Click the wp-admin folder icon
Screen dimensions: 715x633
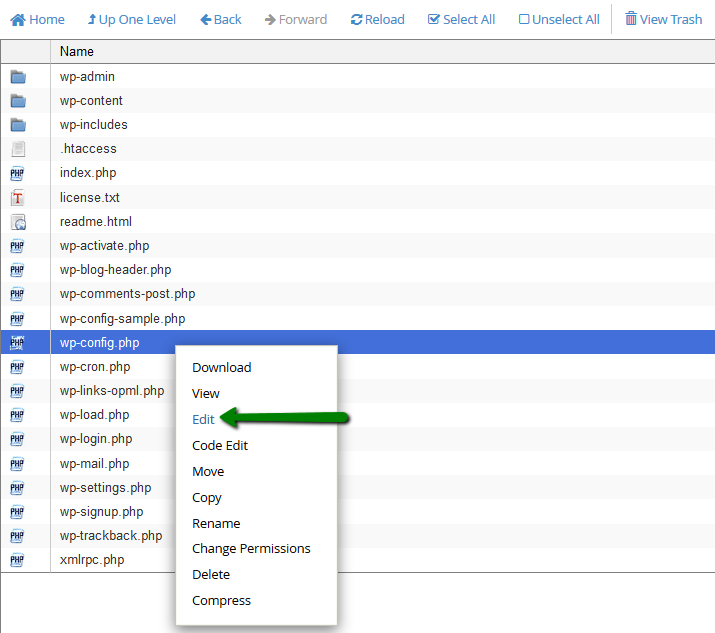pyautogui.click(x=18, y=77)
